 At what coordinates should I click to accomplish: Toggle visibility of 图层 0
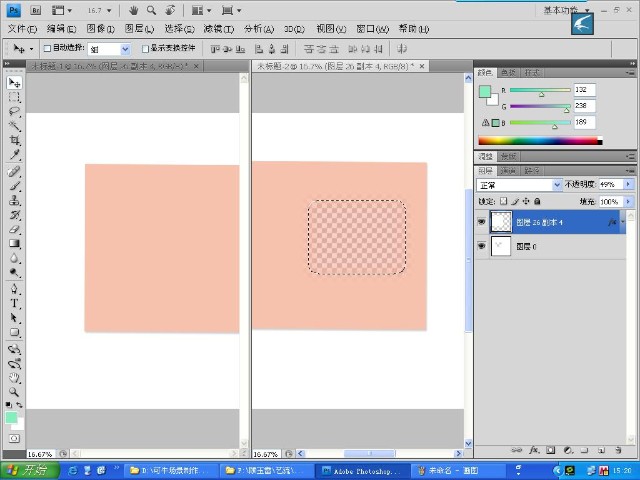pyautogui.click(x=482, y=246)
